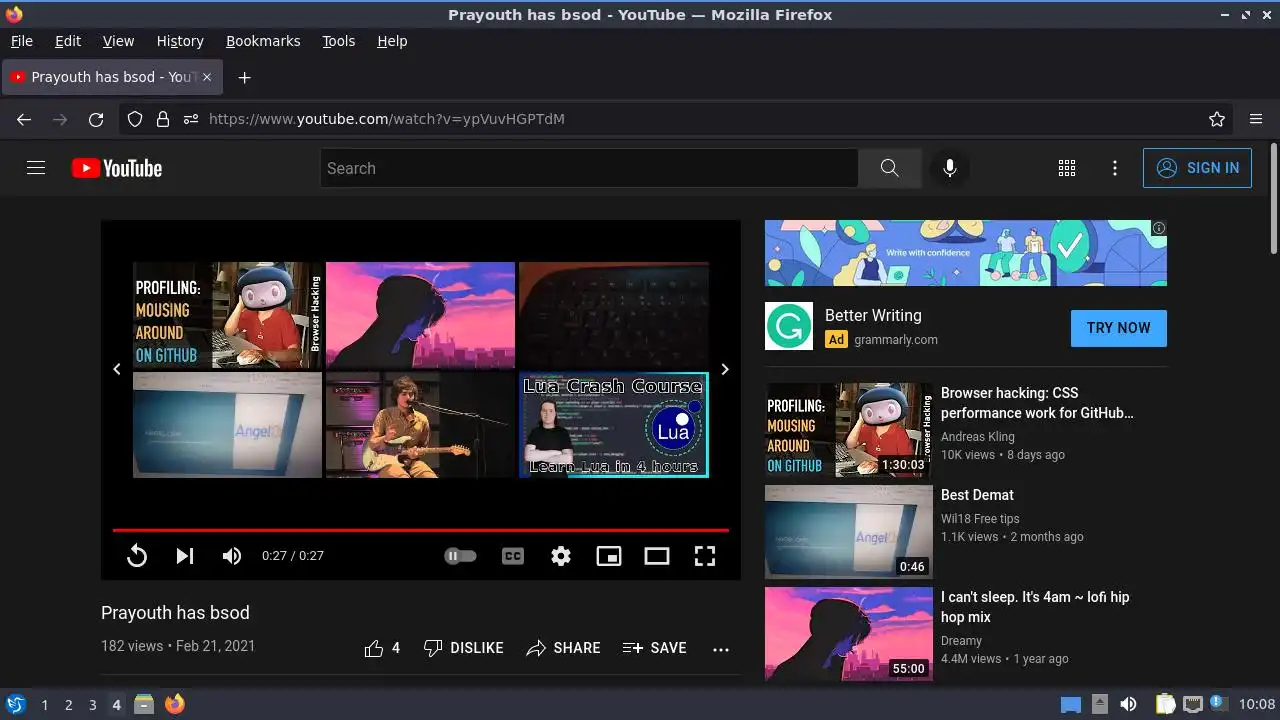Open guitar player endscreen thumbnail
The width and height of the screenshot is (1280, 720).
420,425
